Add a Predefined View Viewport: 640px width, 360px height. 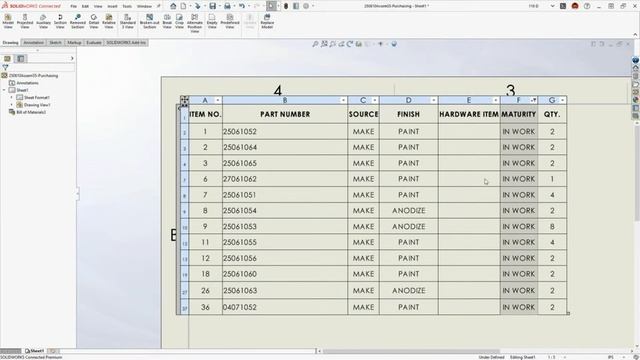(x=230, y=21)
